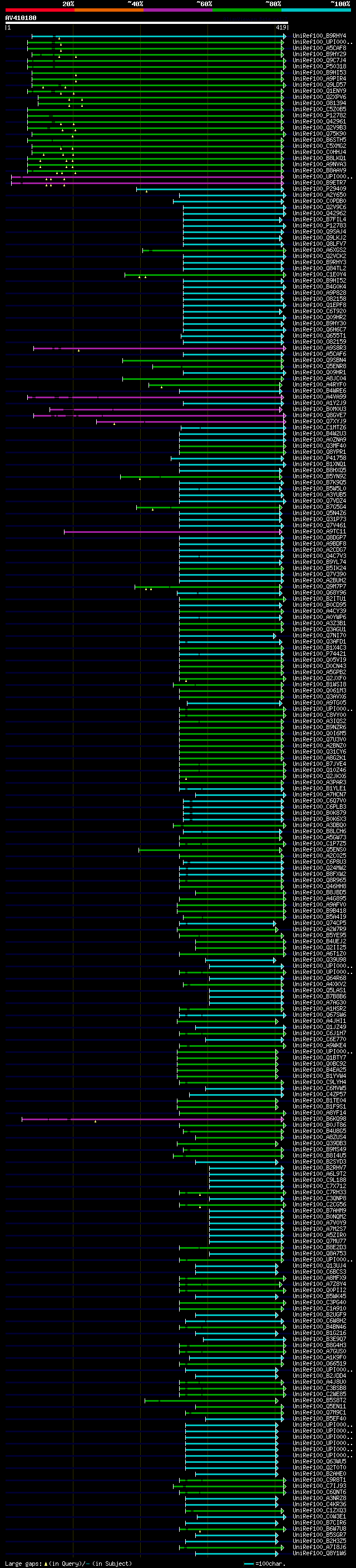Click the green alignment bar for UniRef100_A6XGS2

(x=213, y=250)
